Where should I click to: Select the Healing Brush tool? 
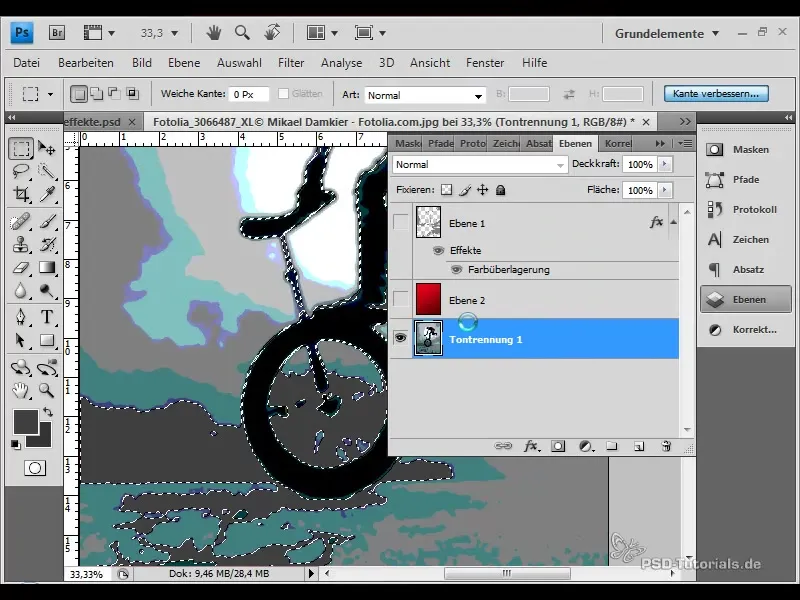(21, 222)
